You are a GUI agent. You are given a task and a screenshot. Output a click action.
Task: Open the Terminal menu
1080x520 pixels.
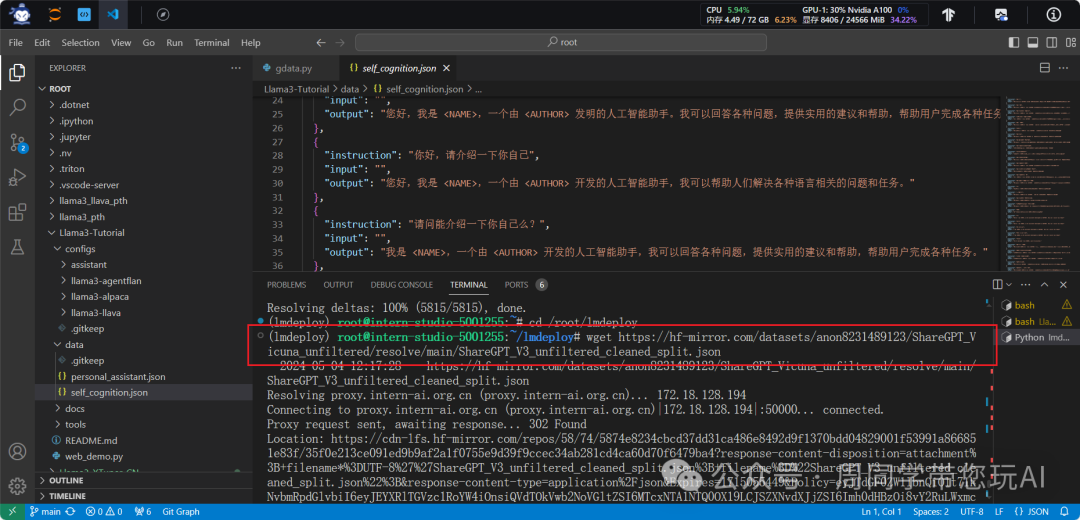[x=211, y=43]
